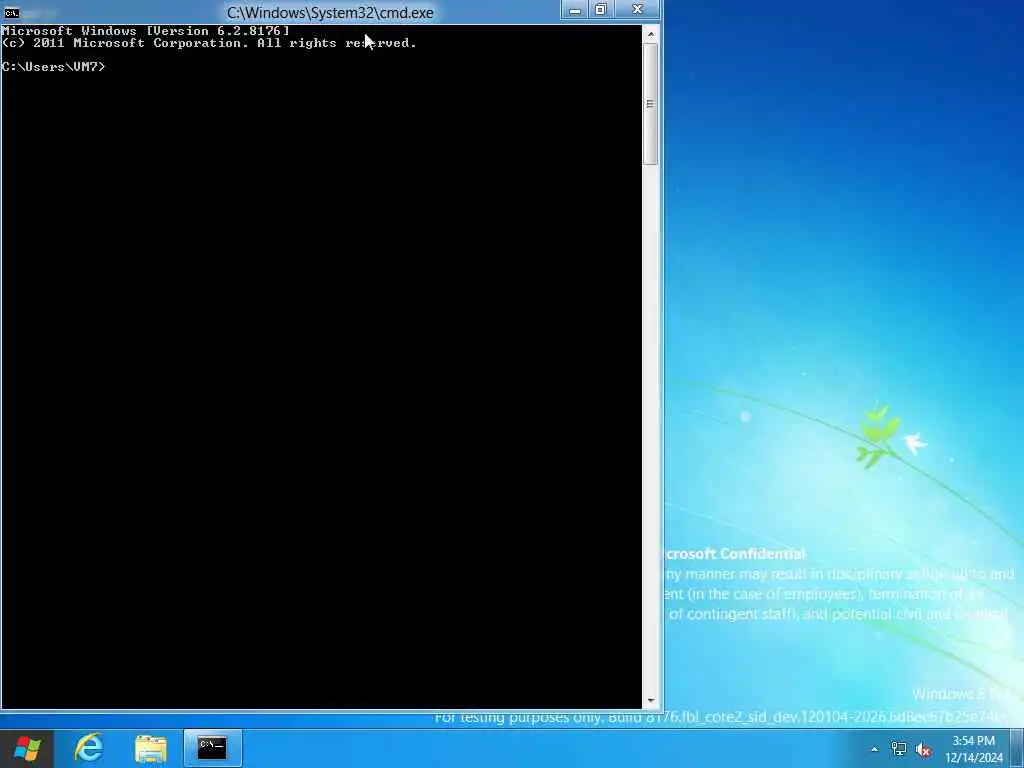Open File Explorer from the taskbar

coord(151,748)
